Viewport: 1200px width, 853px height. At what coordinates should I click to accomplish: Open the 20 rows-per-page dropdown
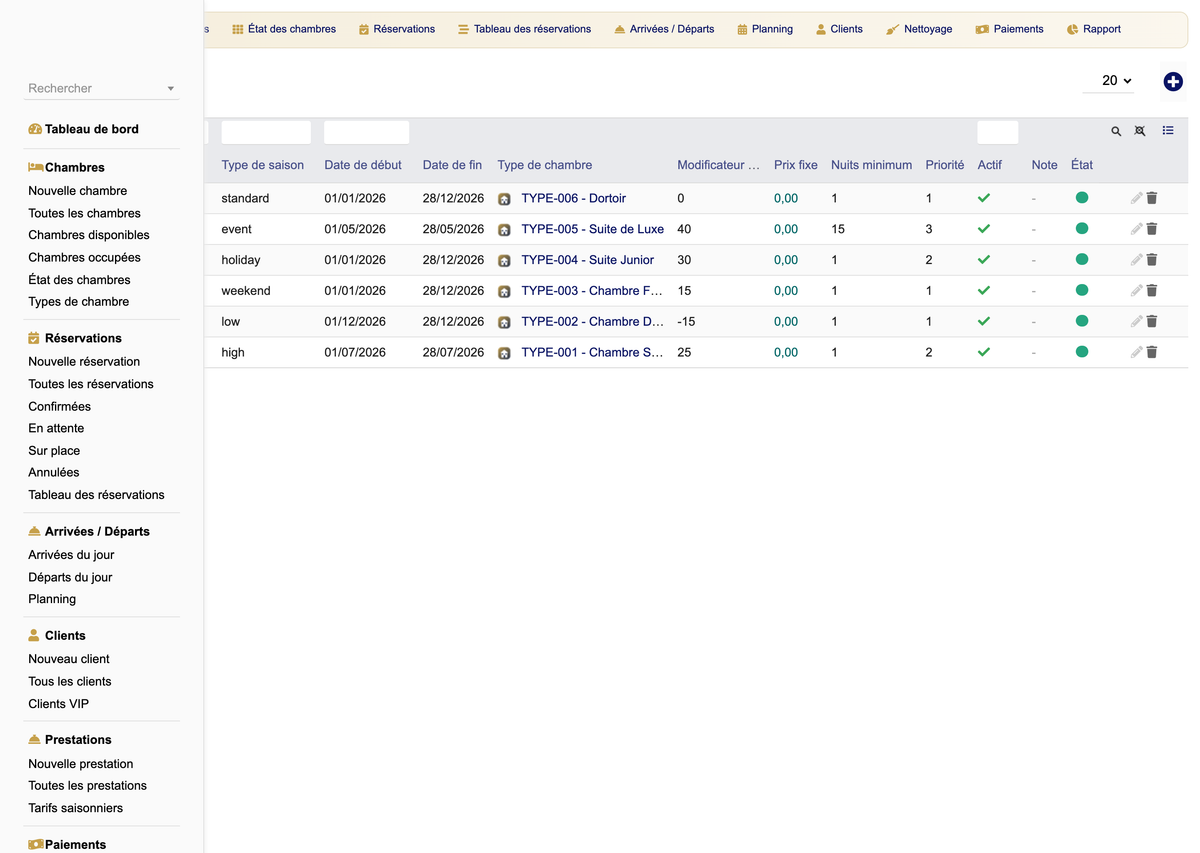pos(1109,81)
